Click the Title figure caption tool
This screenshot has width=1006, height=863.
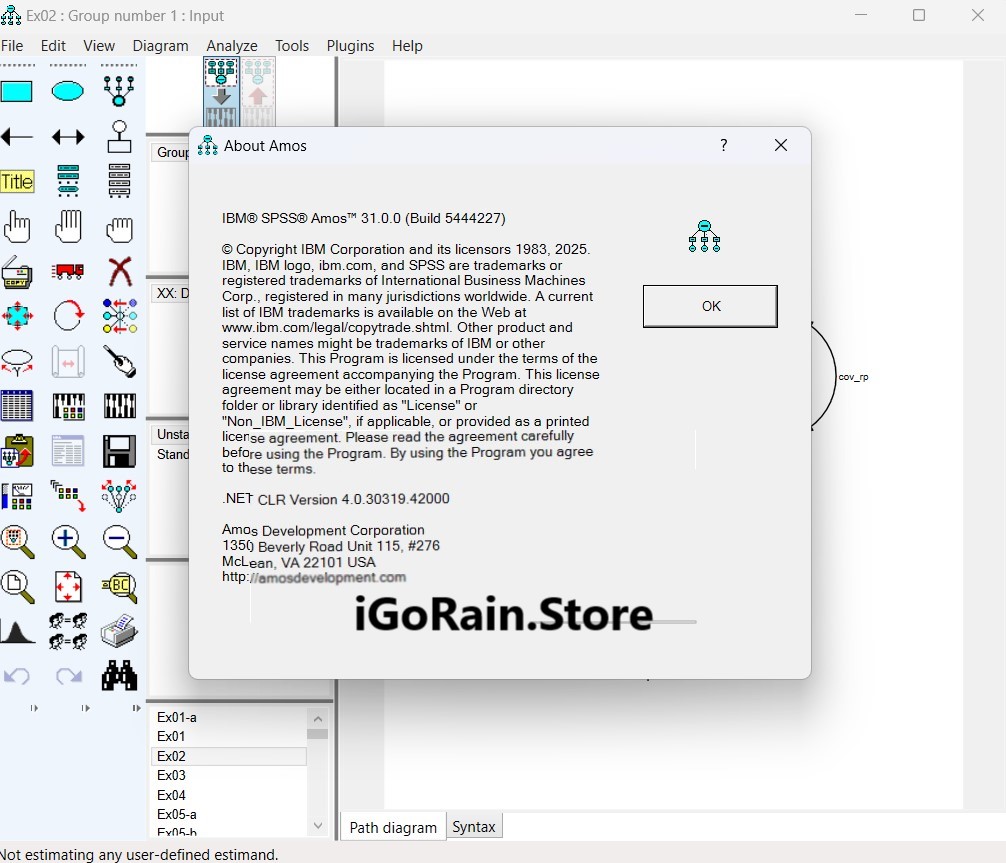pos(17,181)
